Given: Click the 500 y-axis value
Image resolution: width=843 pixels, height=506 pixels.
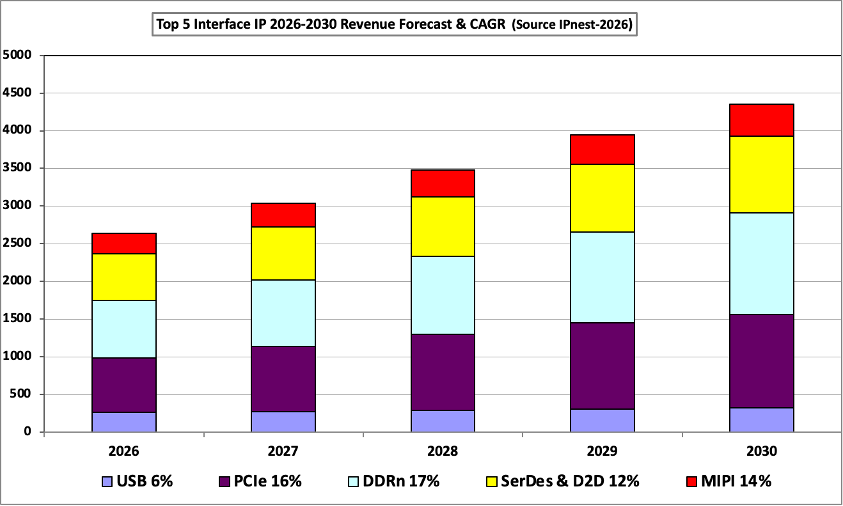Looking at the screenshot, I should click(x=20, y=394).
